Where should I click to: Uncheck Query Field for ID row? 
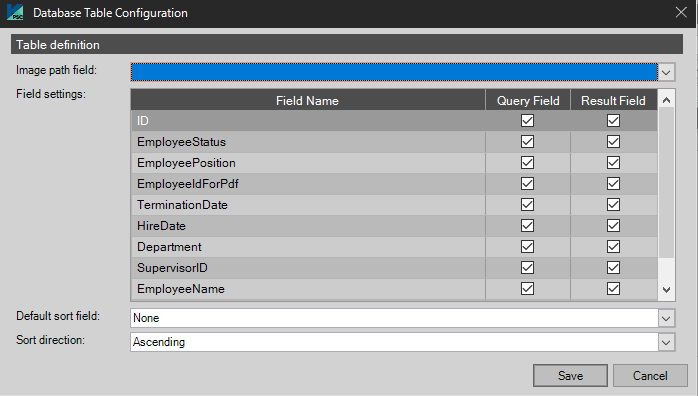[x=528, y=121]
